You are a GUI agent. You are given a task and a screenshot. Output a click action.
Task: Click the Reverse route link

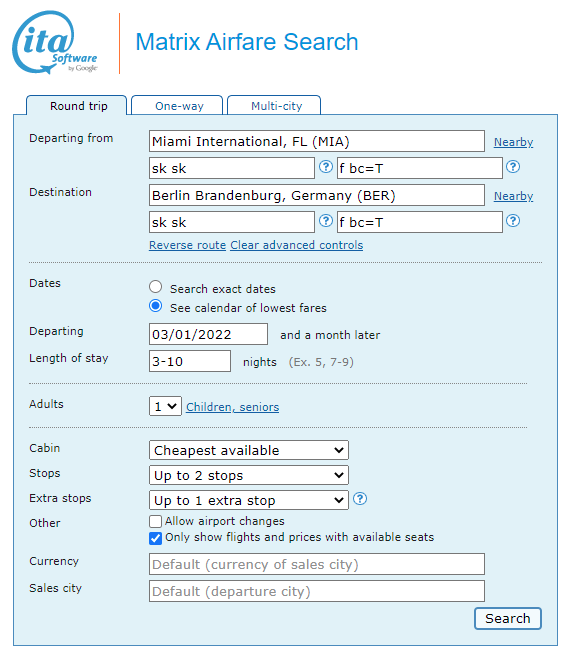click(x=188, y=245)
